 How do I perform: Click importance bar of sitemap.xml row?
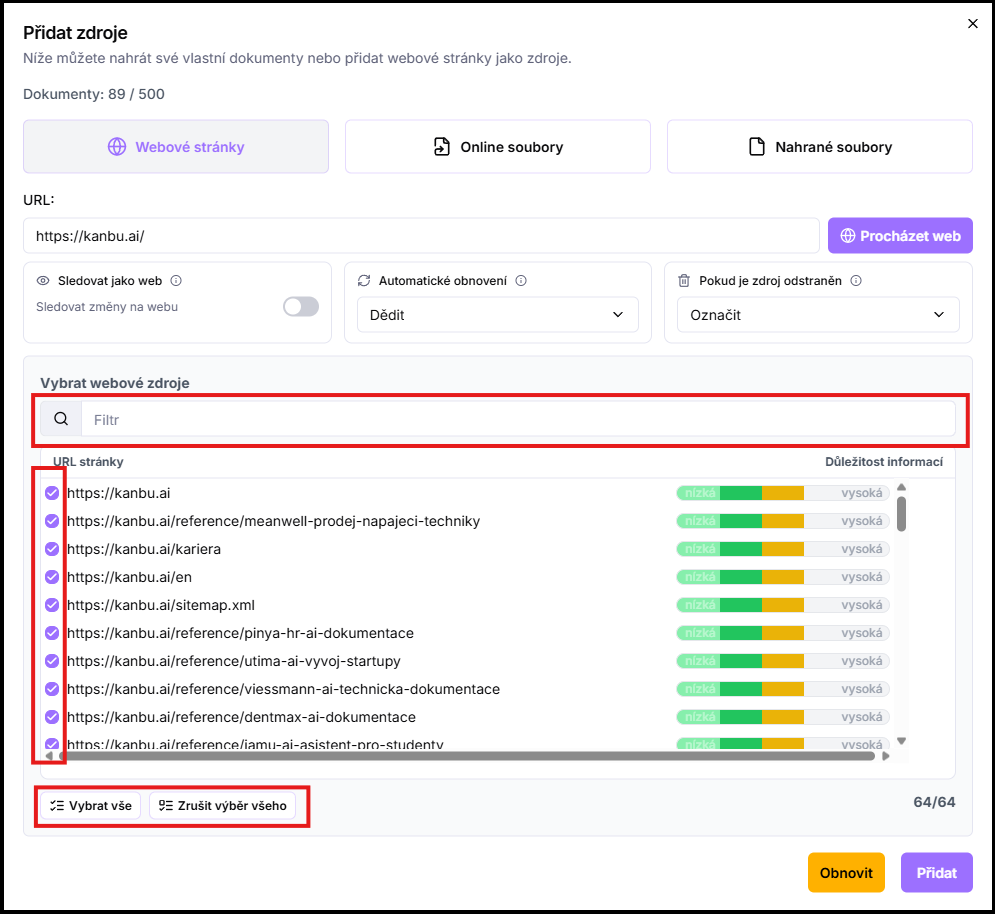point(782,605)
